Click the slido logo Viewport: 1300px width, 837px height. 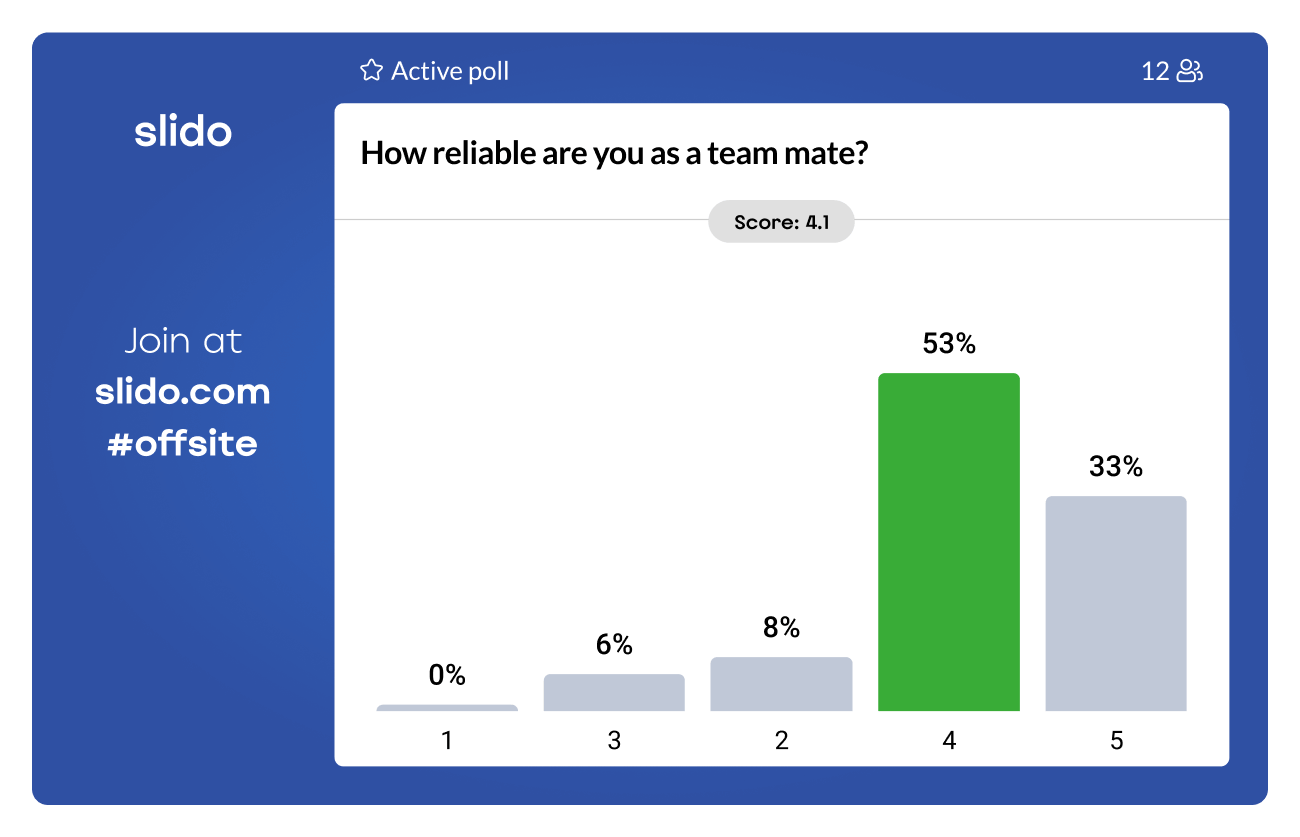point(183,132)
